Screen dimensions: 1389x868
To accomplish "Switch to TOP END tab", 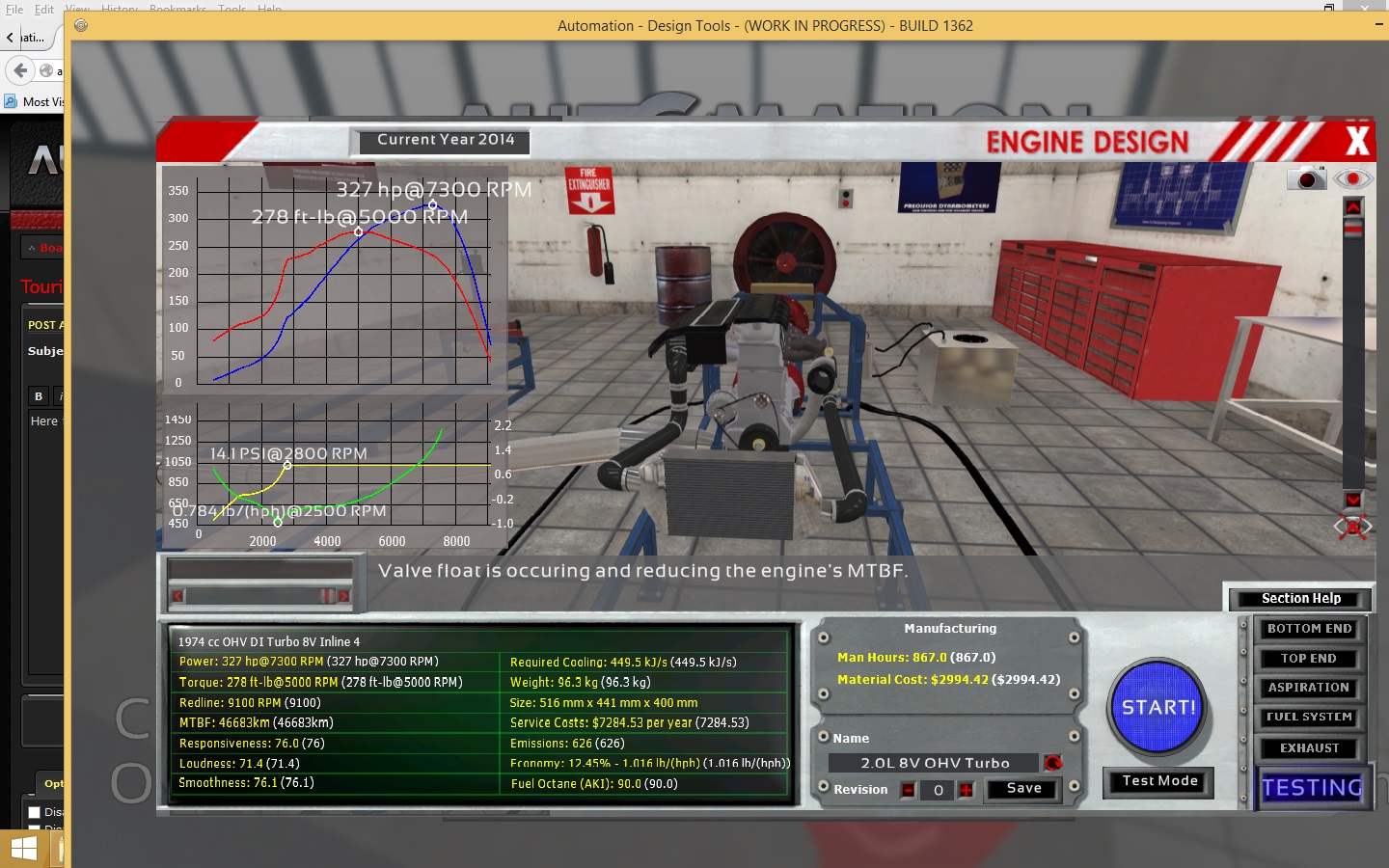I will (1309, 659).
